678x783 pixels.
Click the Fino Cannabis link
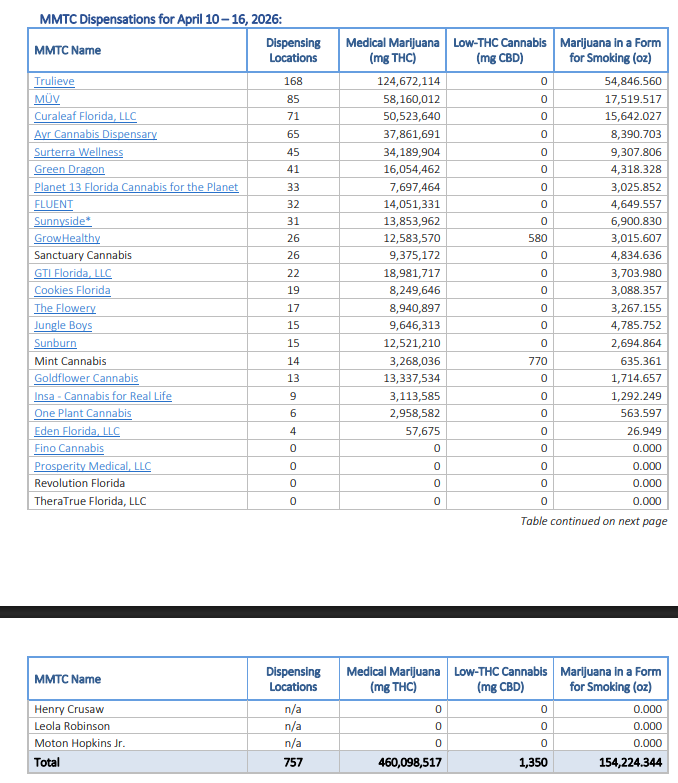pyautogui.click(x=69, y=447)
